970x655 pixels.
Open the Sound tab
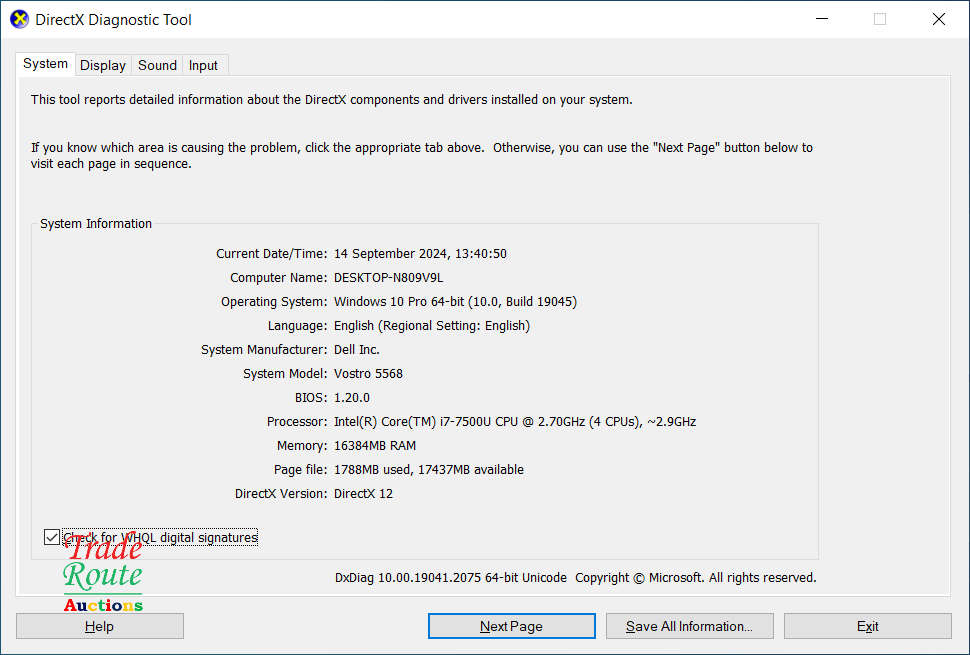coord(156,65)
